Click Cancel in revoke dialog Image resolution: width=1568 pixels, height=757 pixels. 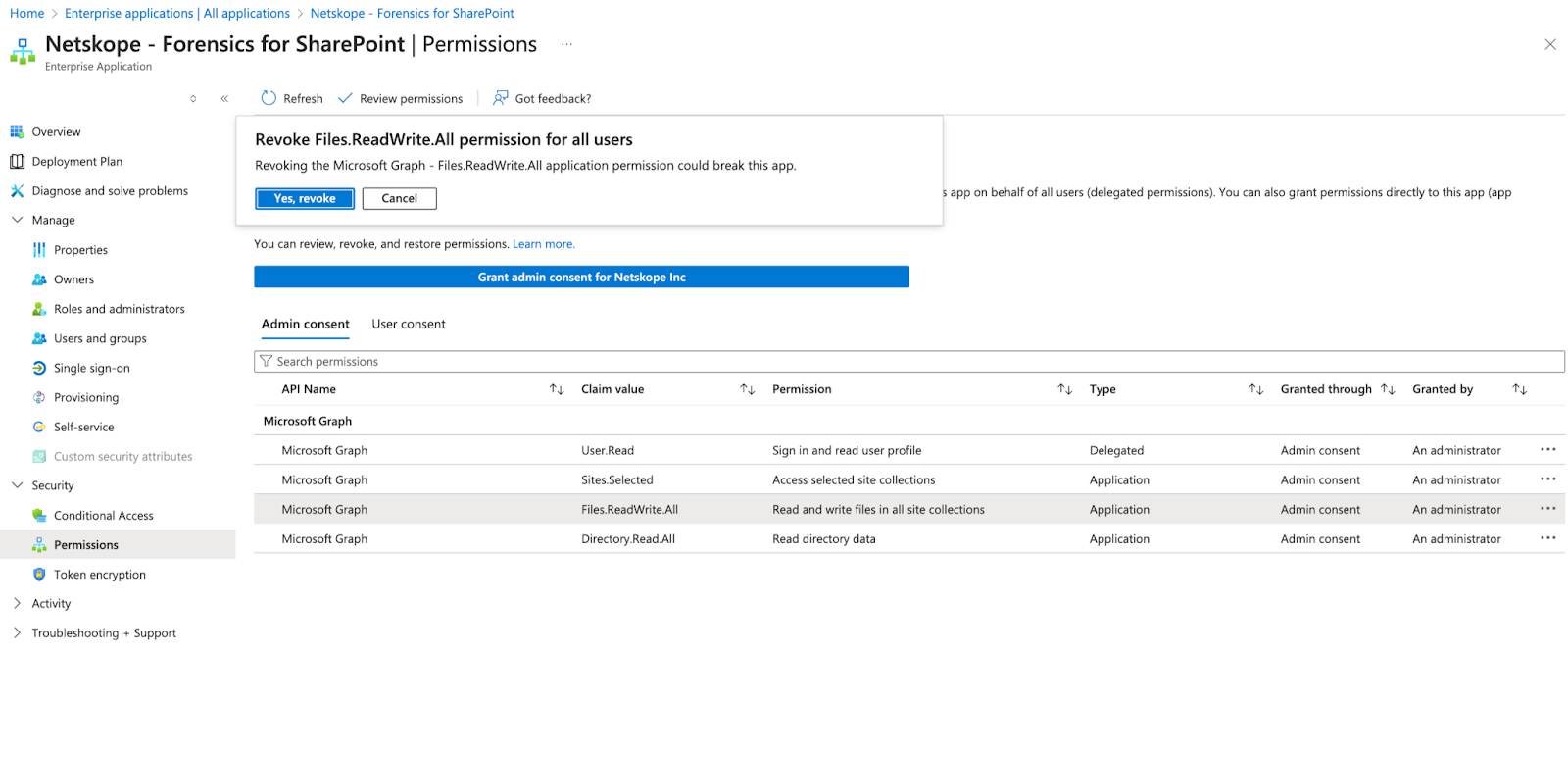pyautogui.click(x=400, y=198)
